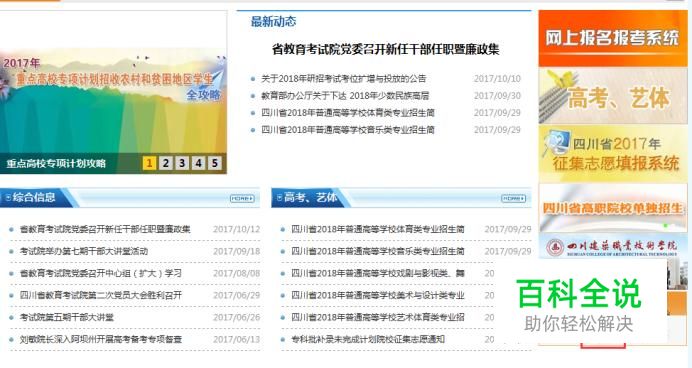Click date 2017/06/13 in 综合信息
This screenshot has width=692, height=368.
pyautogui.click(x=237, y=339)
